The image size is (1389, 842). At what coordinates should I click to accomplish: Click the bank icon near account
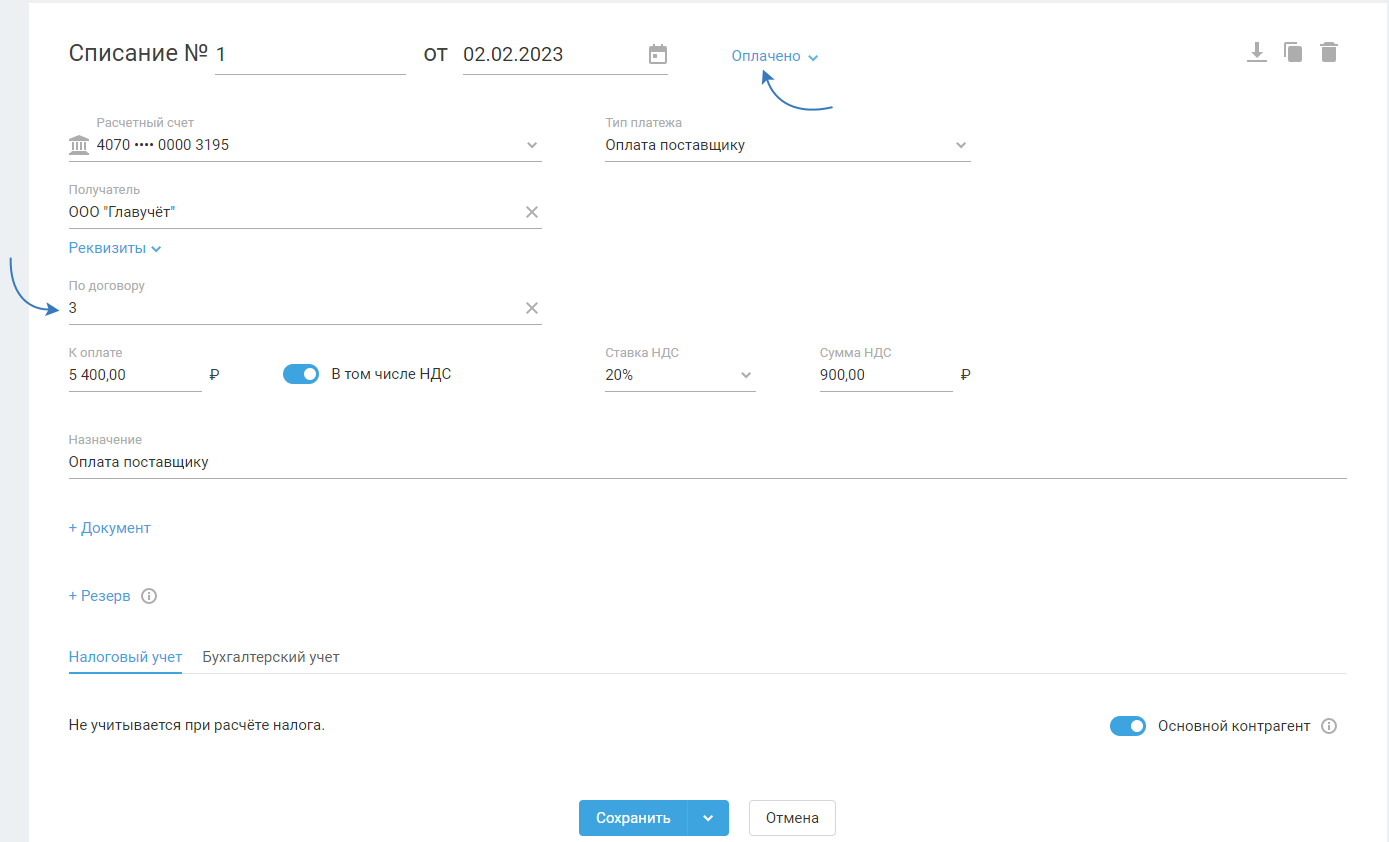(x=78, y=145)
